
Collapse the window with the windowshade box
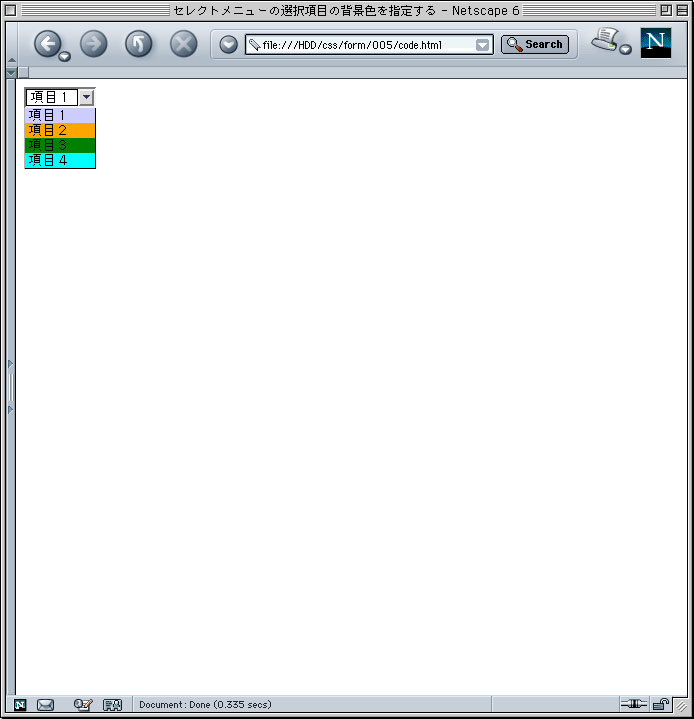tap(682, 10)
